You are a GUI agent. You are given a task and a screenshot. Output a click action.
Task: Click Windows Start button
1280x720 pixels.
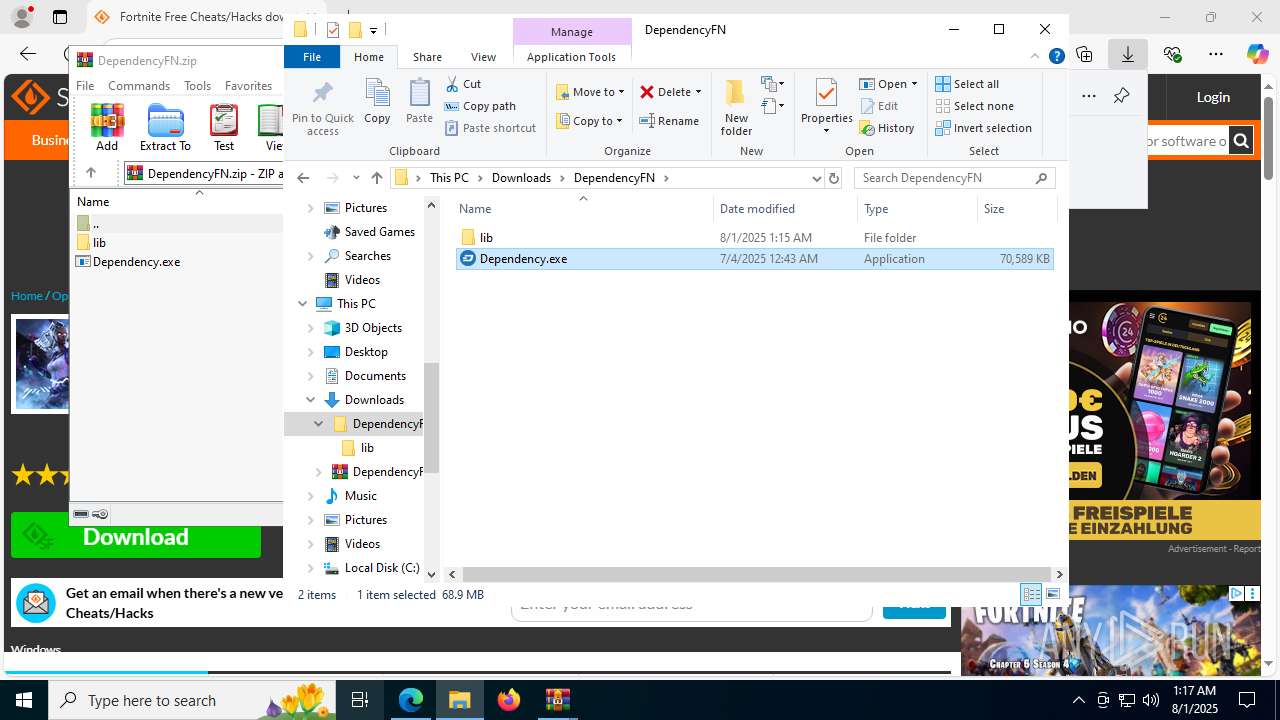pos(24,700)
